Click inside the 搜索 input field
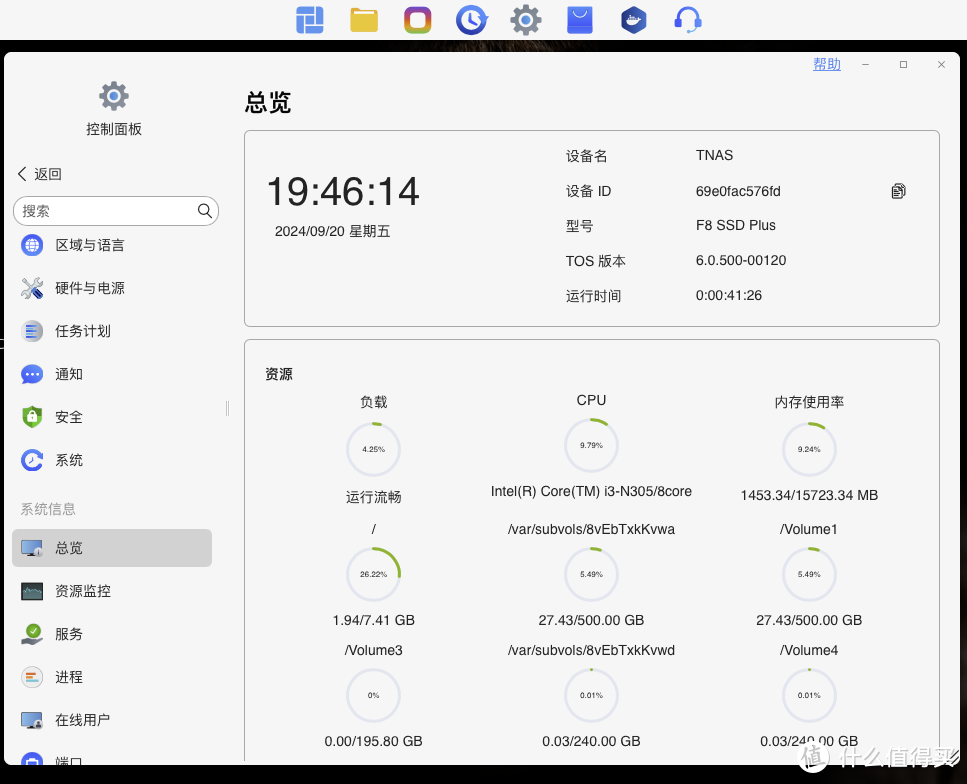Image resolution: width=967 pixels, height=784 pixels. coord(110,211)
